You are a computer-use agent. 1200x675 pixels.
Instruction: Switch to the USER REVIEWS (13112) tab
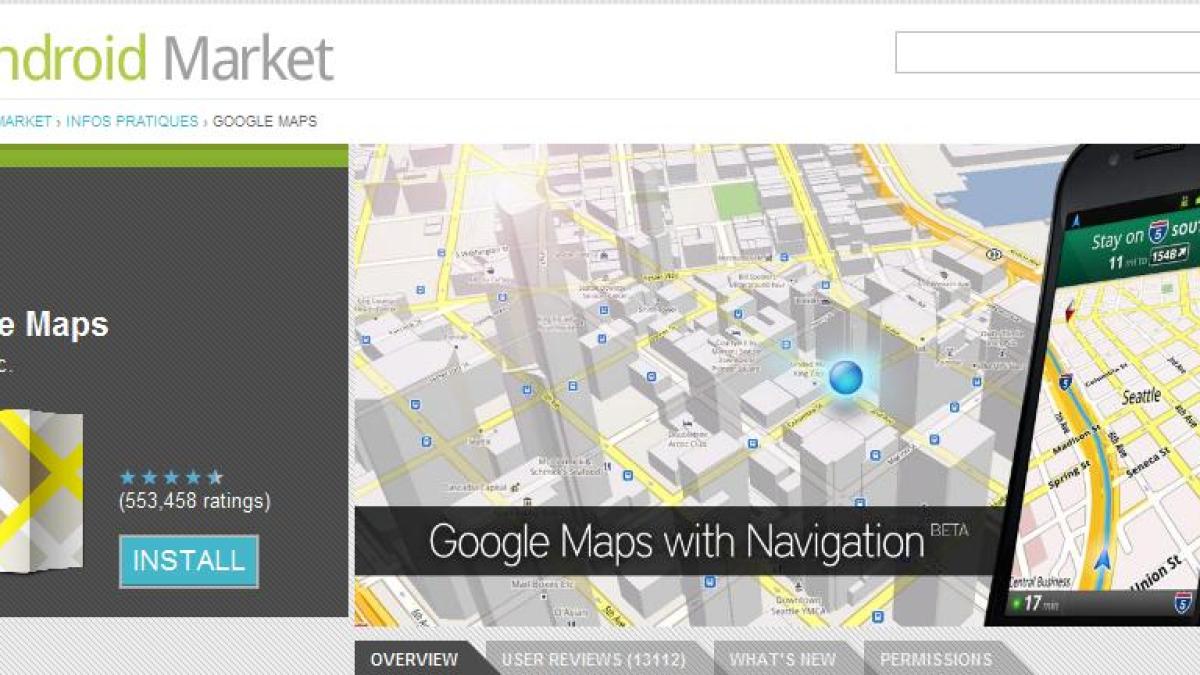click(593, 659)
